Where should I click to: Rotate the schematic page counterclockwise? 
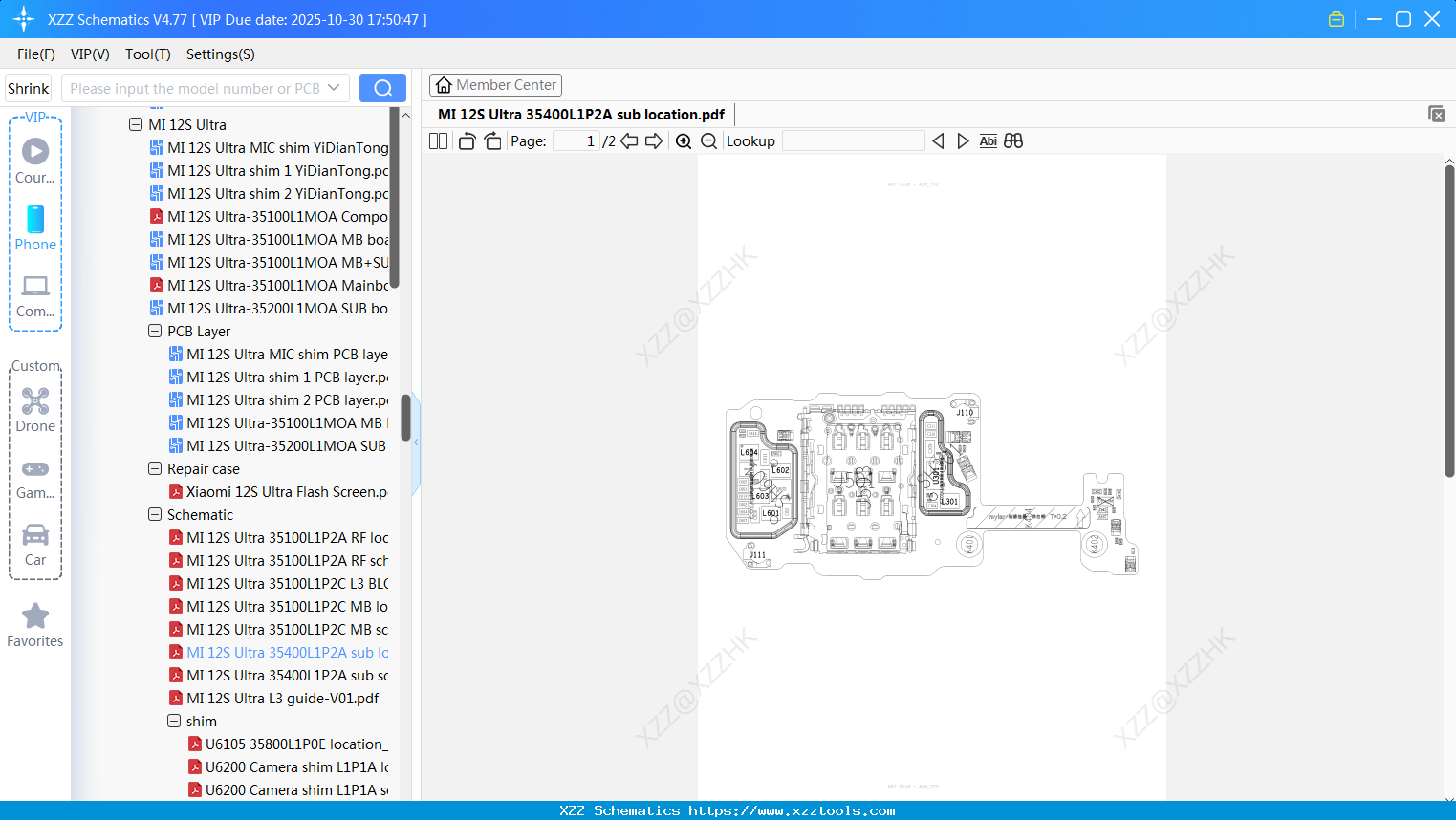pos(466,140)
